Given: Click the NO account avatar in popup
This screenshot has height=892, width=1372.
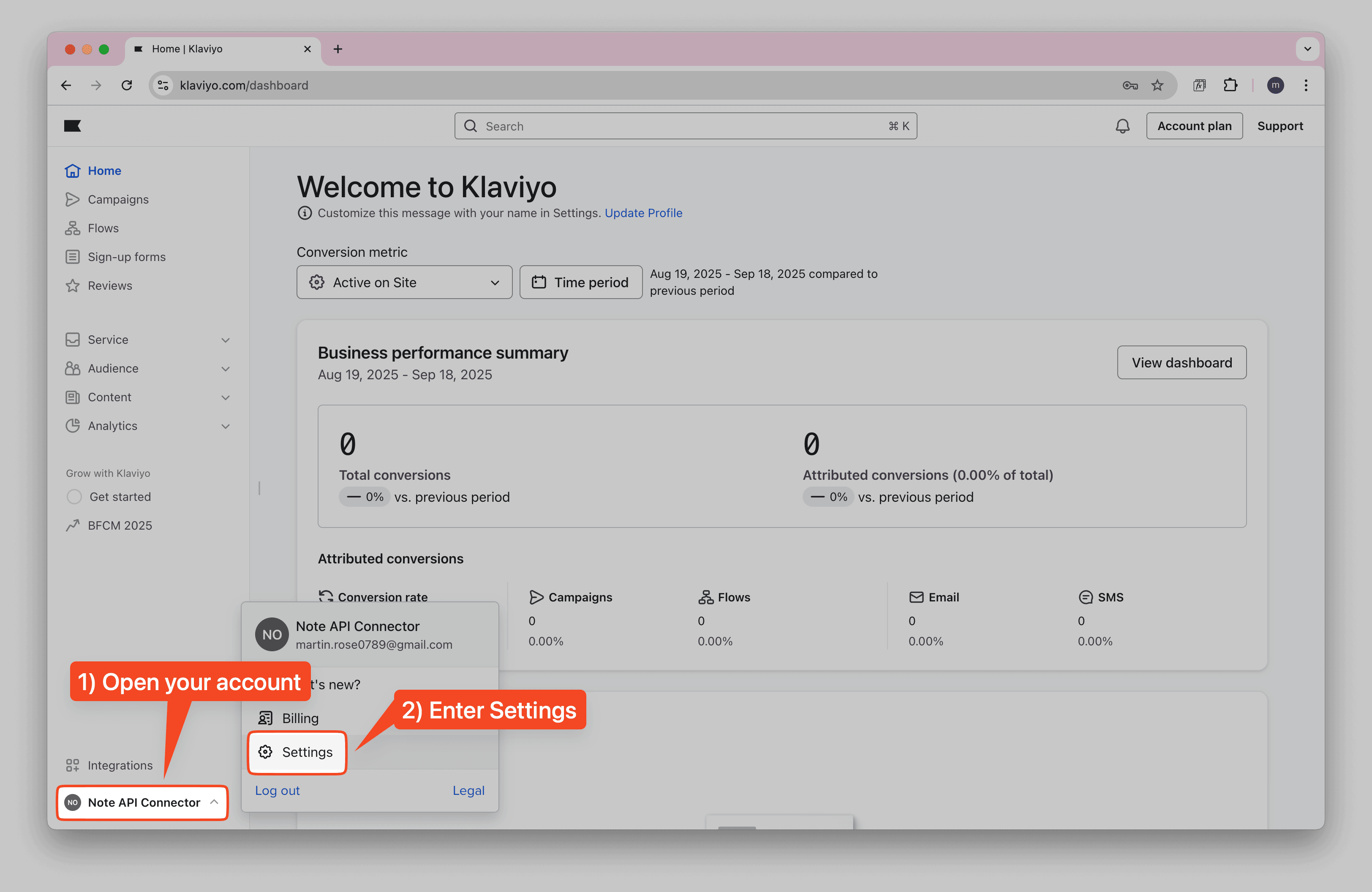Looking at the screenshot, I should point(272,634).
